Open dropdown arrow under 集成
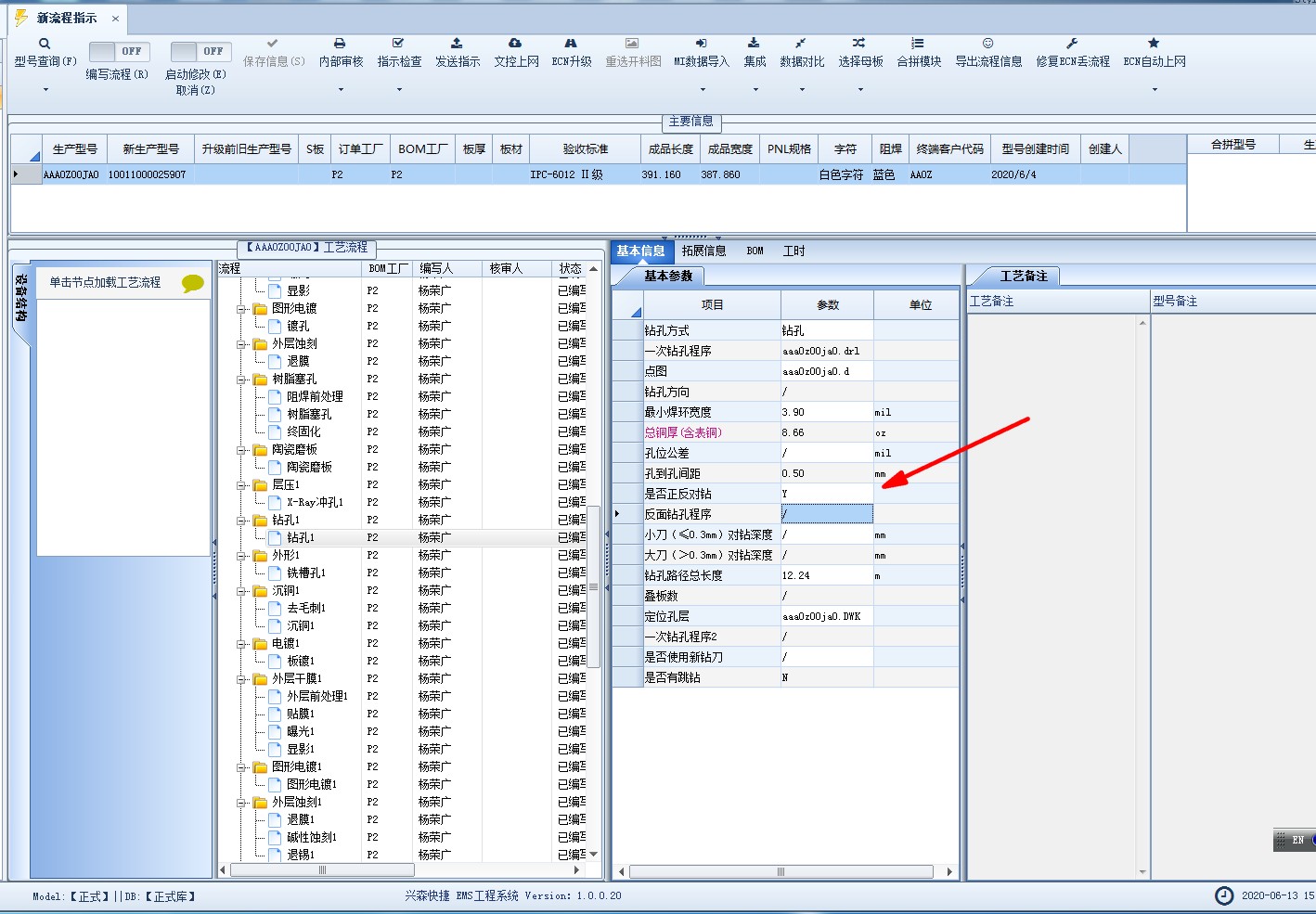 (x=755, y=90)
